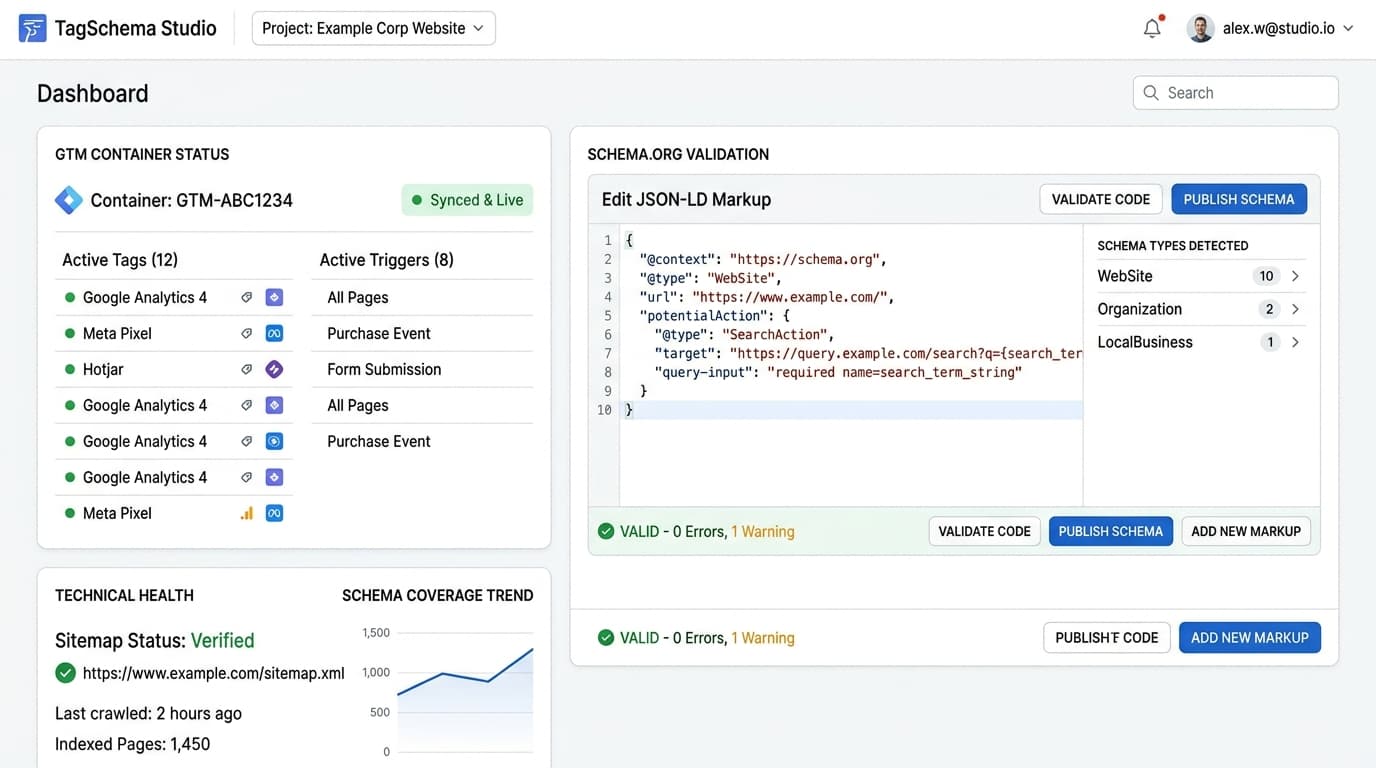Click the TagSchema Studio logo icon

[x=33, y=28]
